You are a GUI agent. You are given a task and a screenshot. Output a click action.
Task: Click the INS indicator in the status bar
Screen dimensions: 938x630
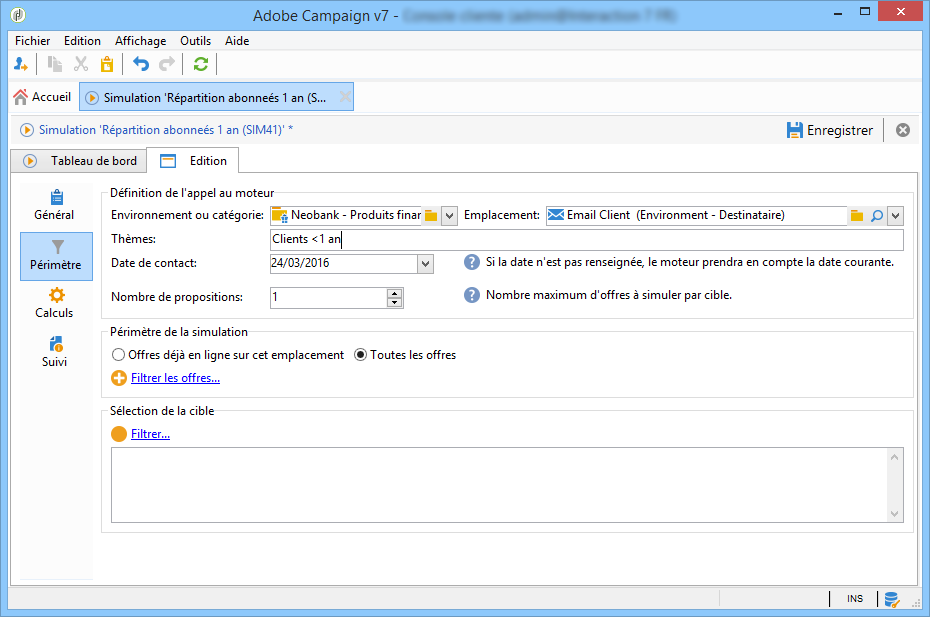[855, 599]
